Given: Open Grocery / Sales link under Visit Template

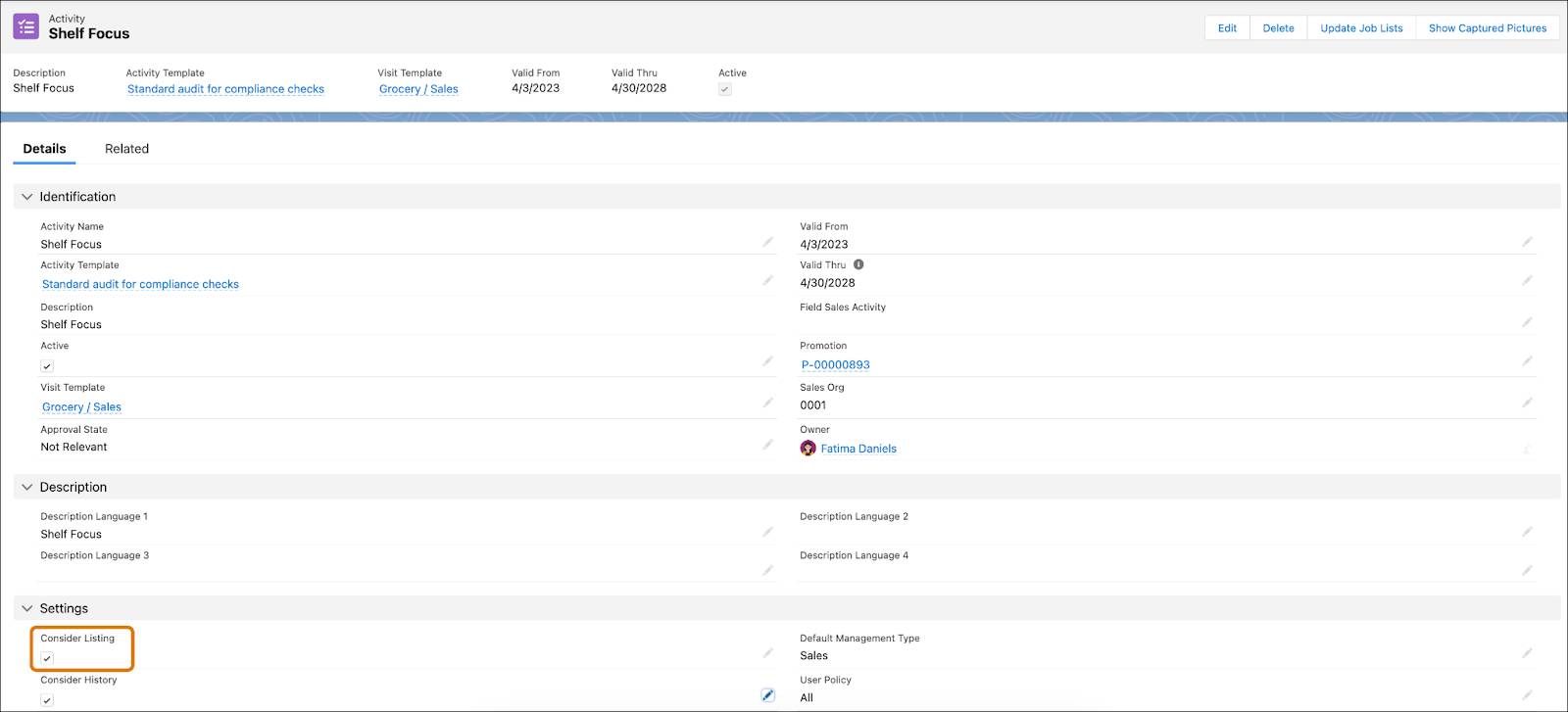Looking at the screenshot, I should [81, 406].
